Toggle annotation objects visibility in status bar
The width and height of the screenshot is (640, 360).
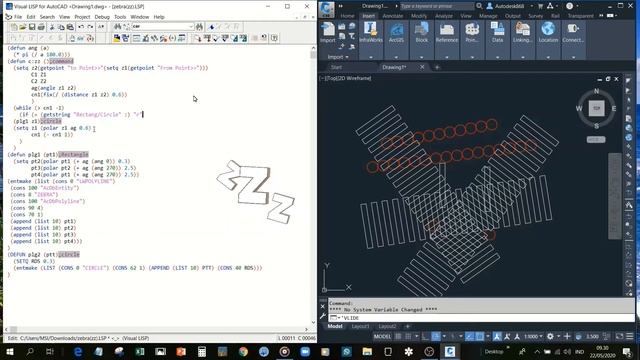click(x=497, y=336)
